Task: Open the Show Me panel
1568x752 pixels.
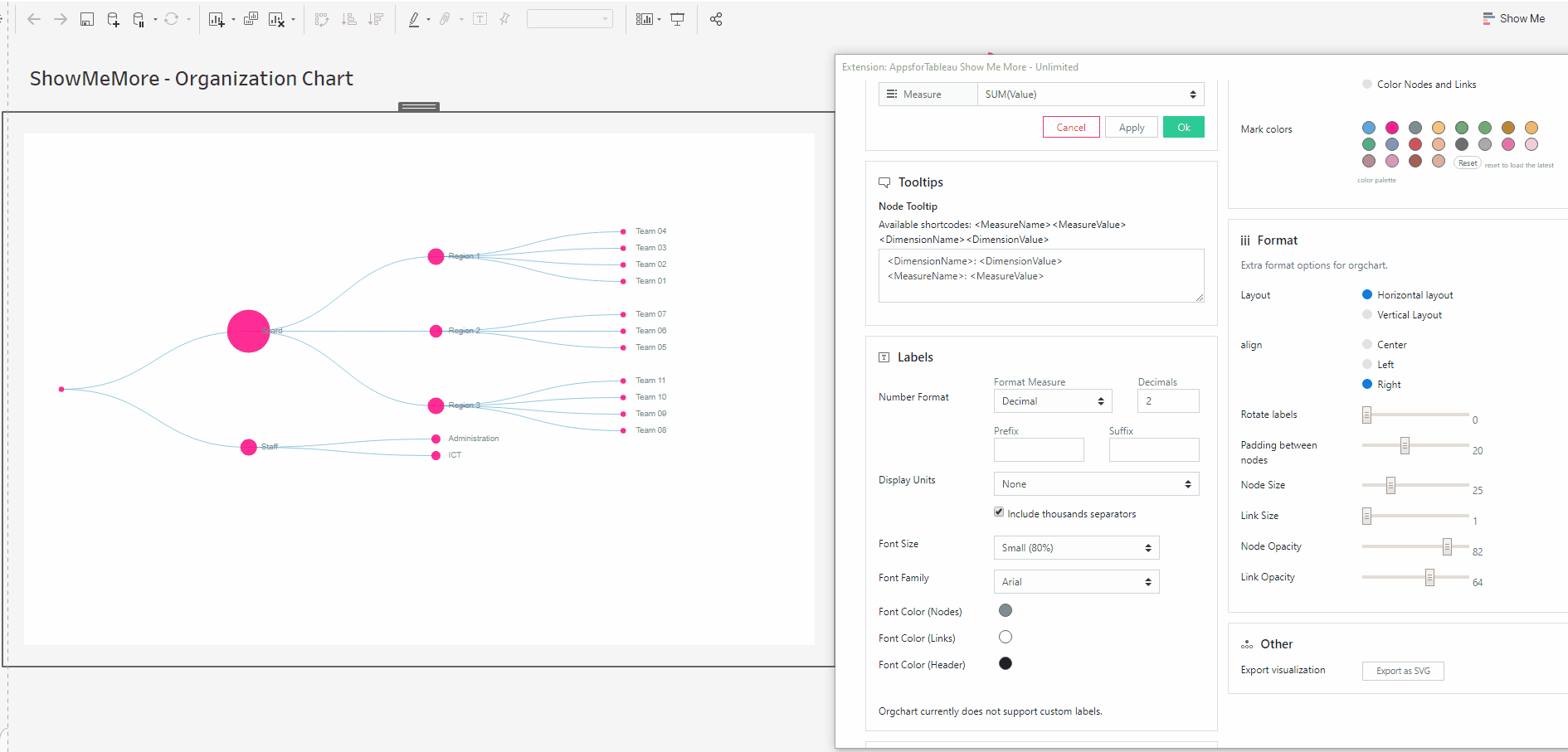Action: pos(1514,18)
